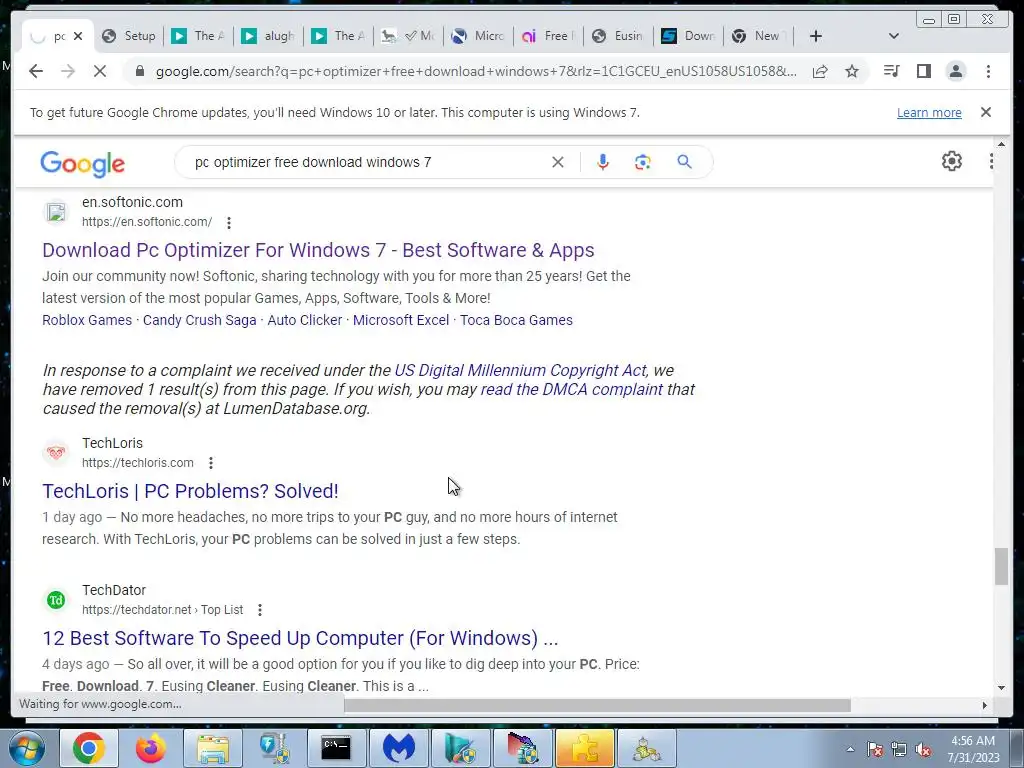Open the Roblox Games sitelink
Viewport: 1024px width, 768px height.
pos(87,320)
